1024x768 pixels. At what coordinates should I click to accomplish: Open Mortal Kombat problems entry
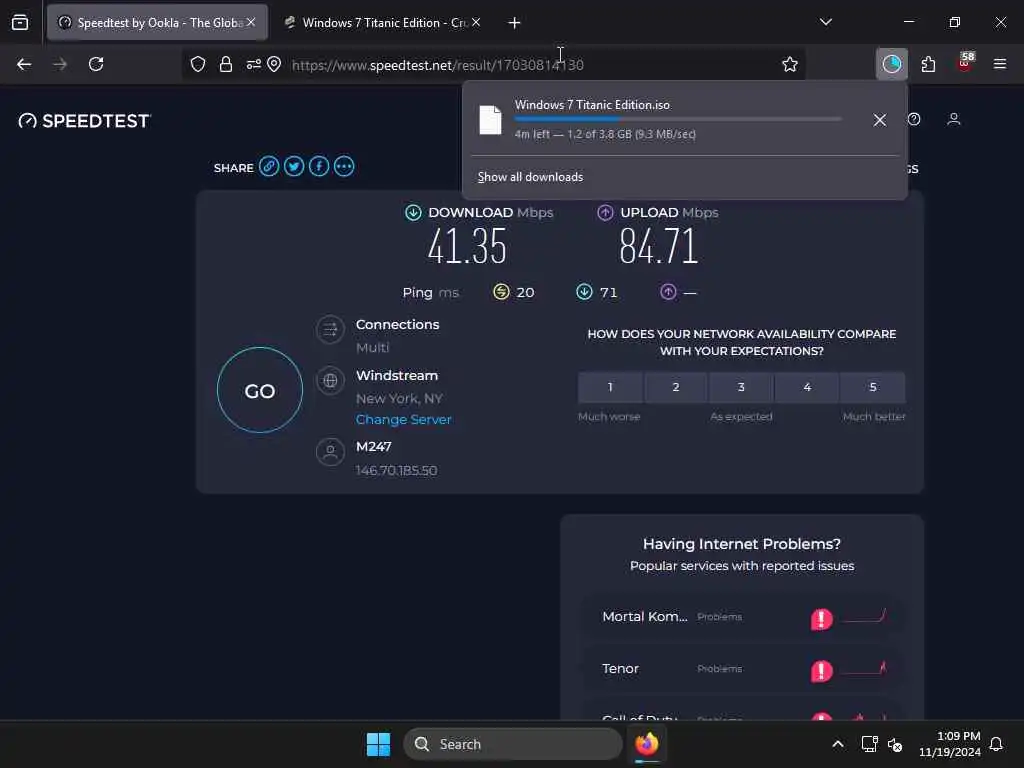[x=743, y=616]
